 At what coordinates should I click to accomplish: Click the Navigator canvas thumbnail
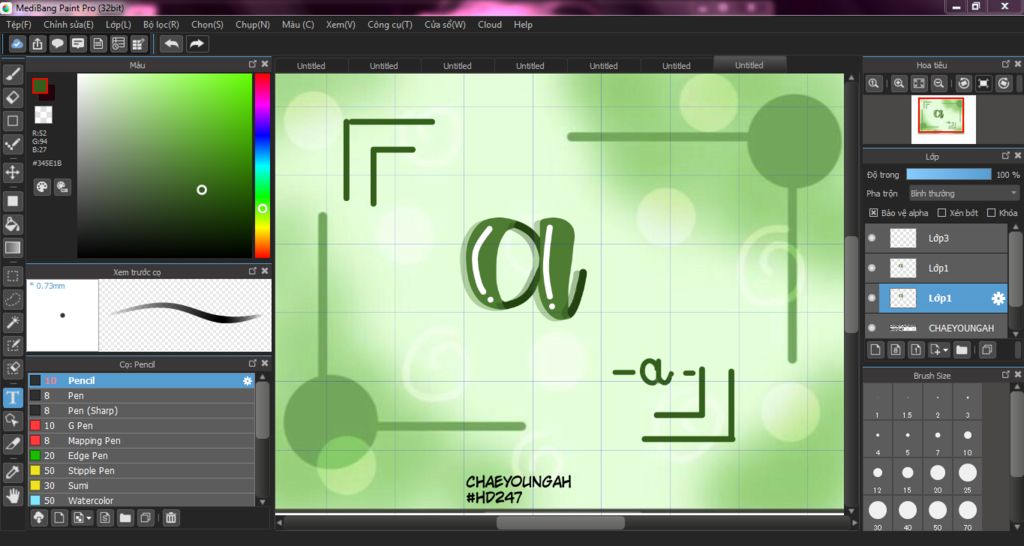coord(940,116)
